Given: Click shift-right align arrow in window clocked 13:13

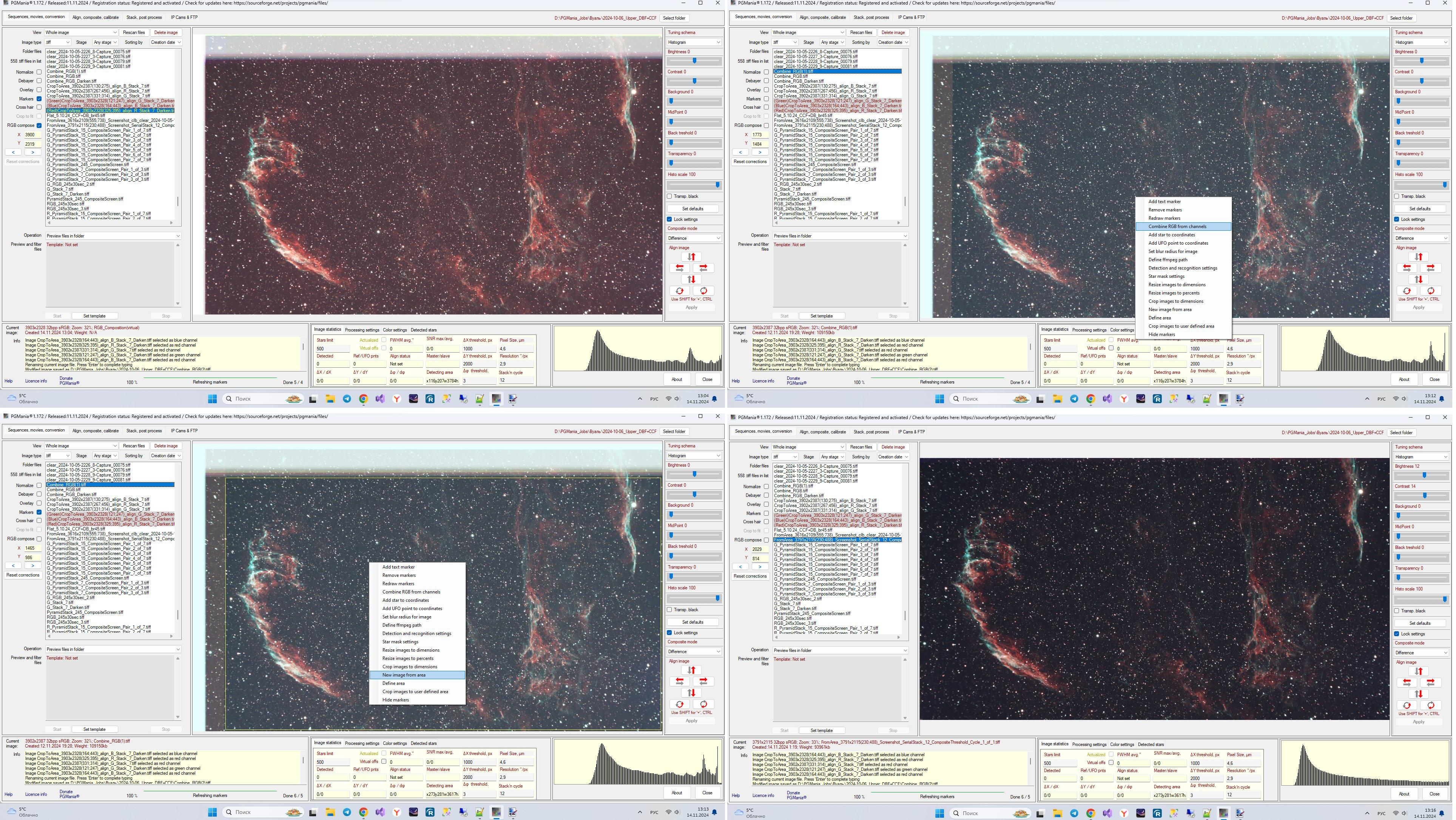Looking at the screenshot, I should pyautogui.click(x=703, y=681).
